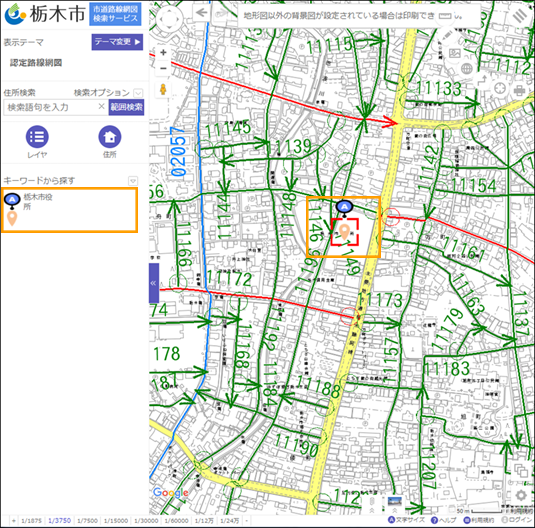Click route number 11133 label
This screenshot has height=528, width=535.
tap(438, 88)
